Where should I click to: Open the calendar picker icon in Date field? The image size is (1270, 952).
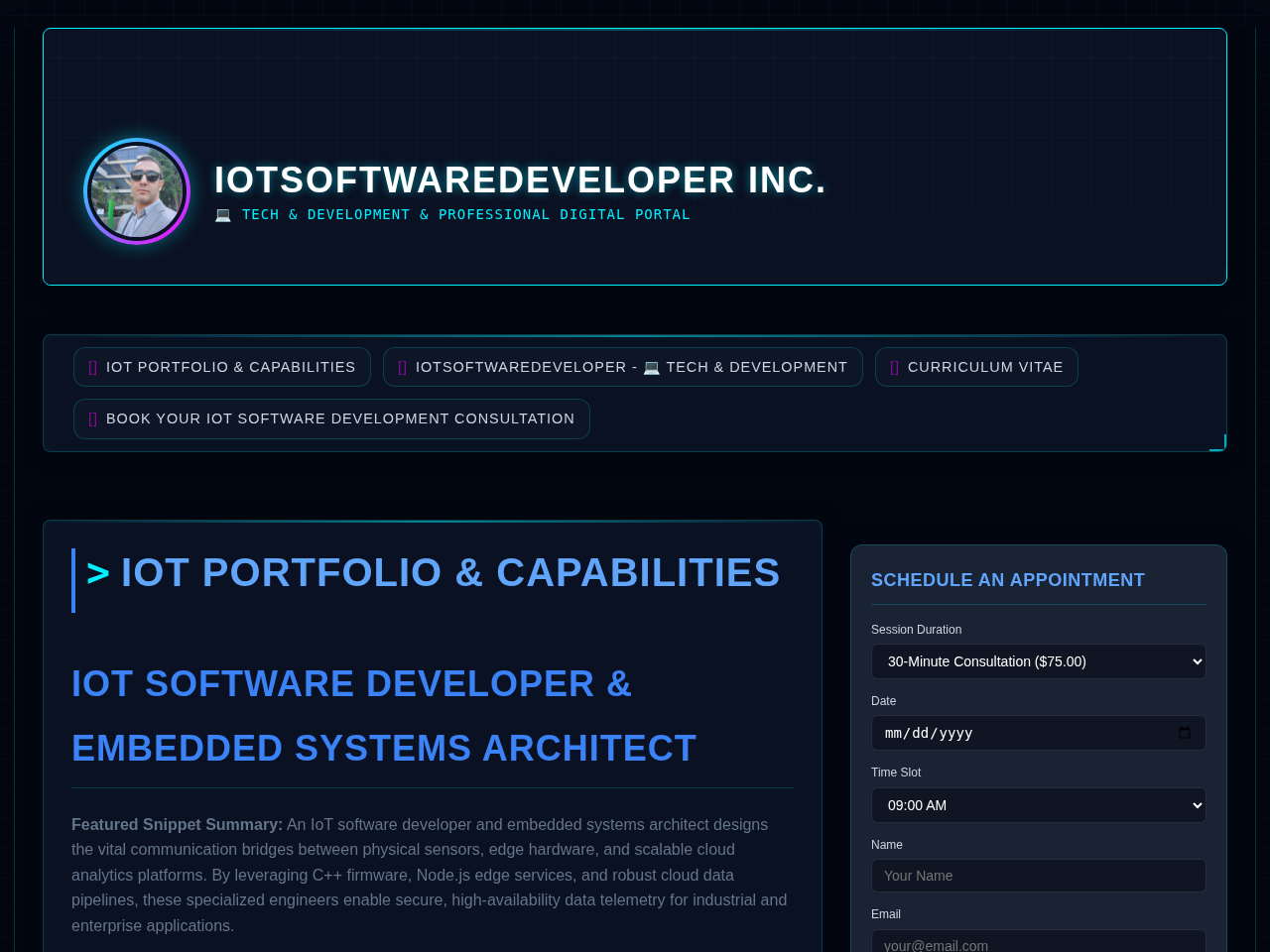point(1185,733)
